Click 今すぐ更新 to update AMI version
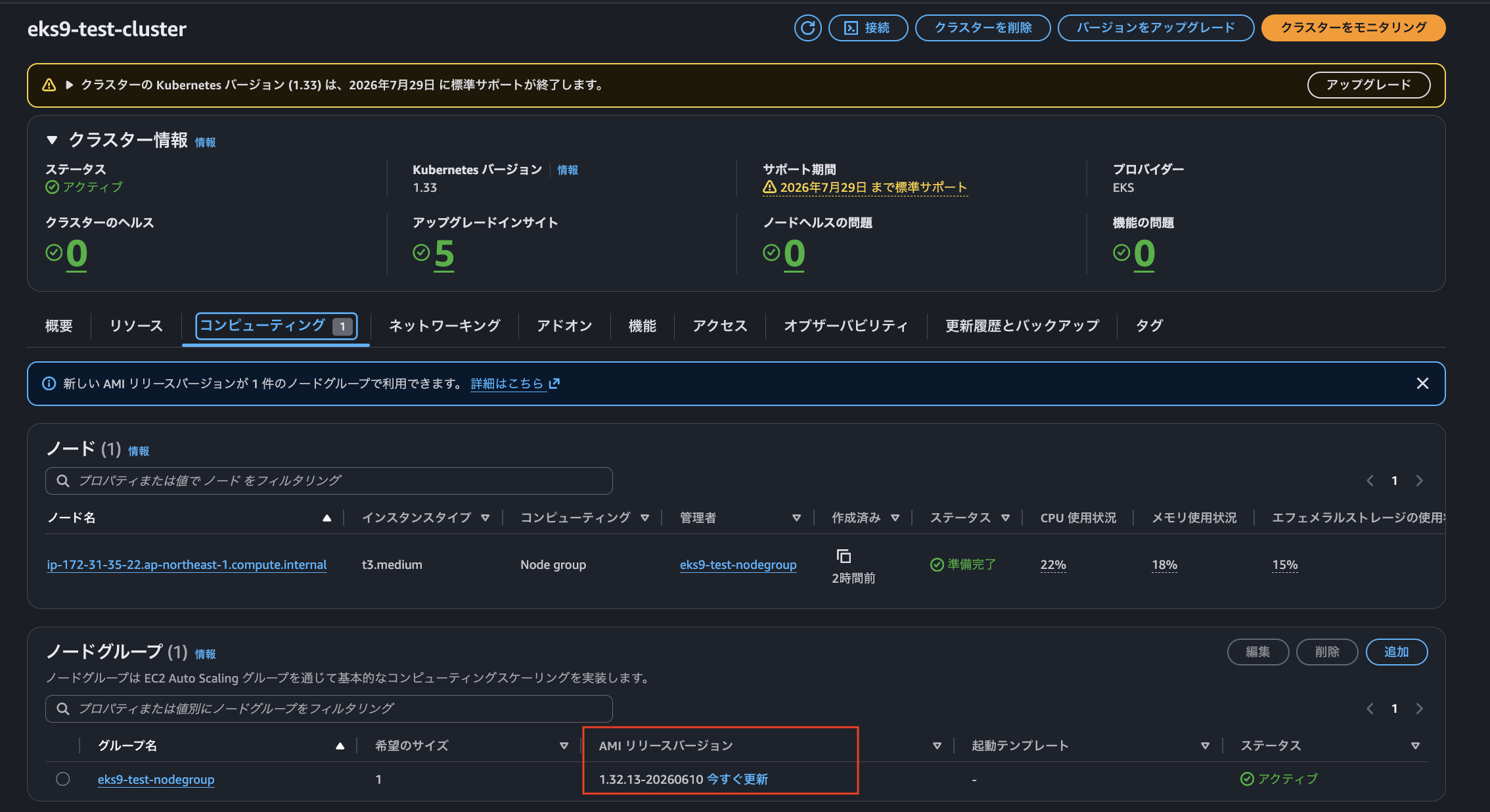 [x=737, y=779]
